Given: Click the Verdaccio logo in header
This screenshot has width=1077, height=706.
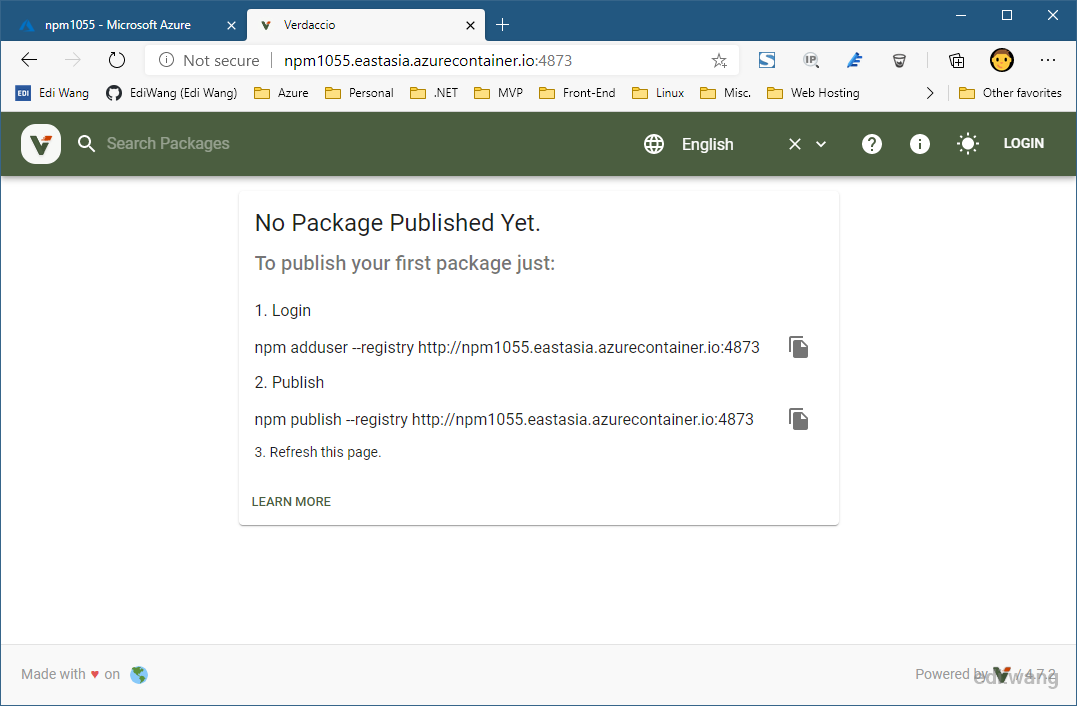Looking at the screenshot, I should [41, 144].
